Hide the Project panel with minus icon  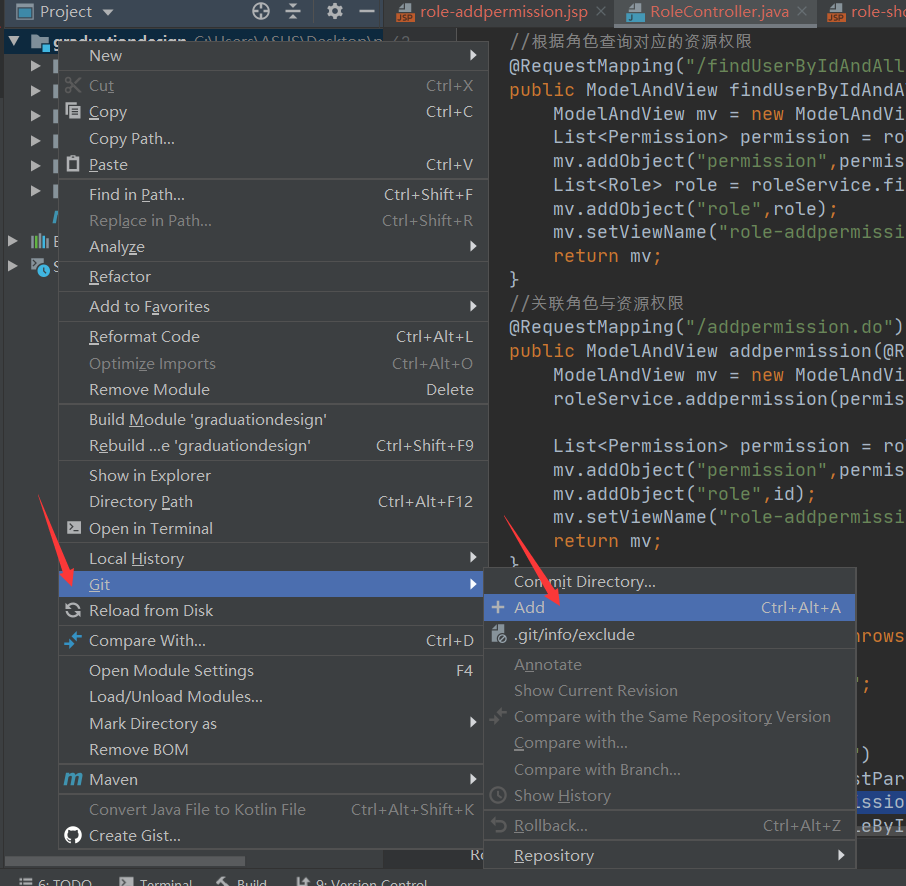tap(367, 11)
